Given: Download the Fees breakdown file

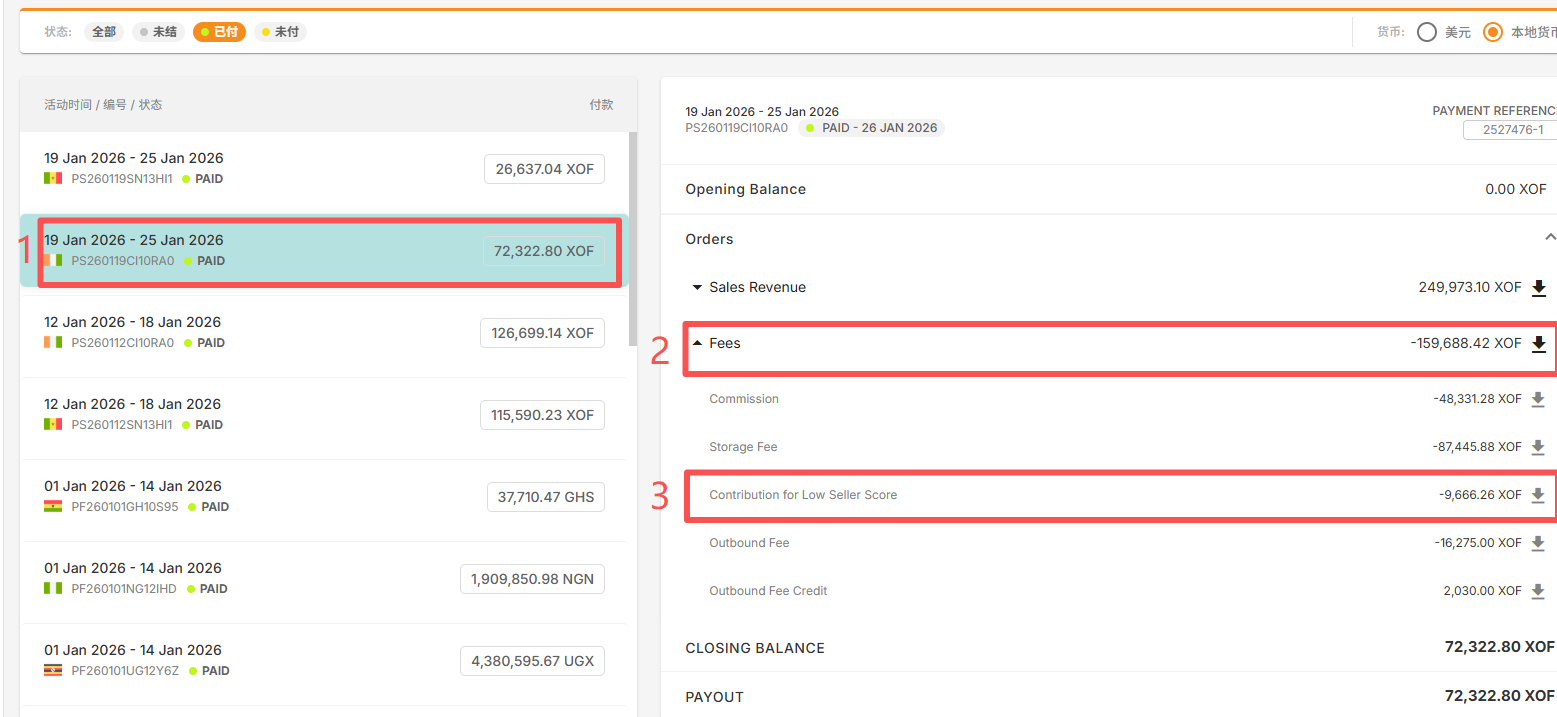Looking at the screenshot, I should [1539, 344].
